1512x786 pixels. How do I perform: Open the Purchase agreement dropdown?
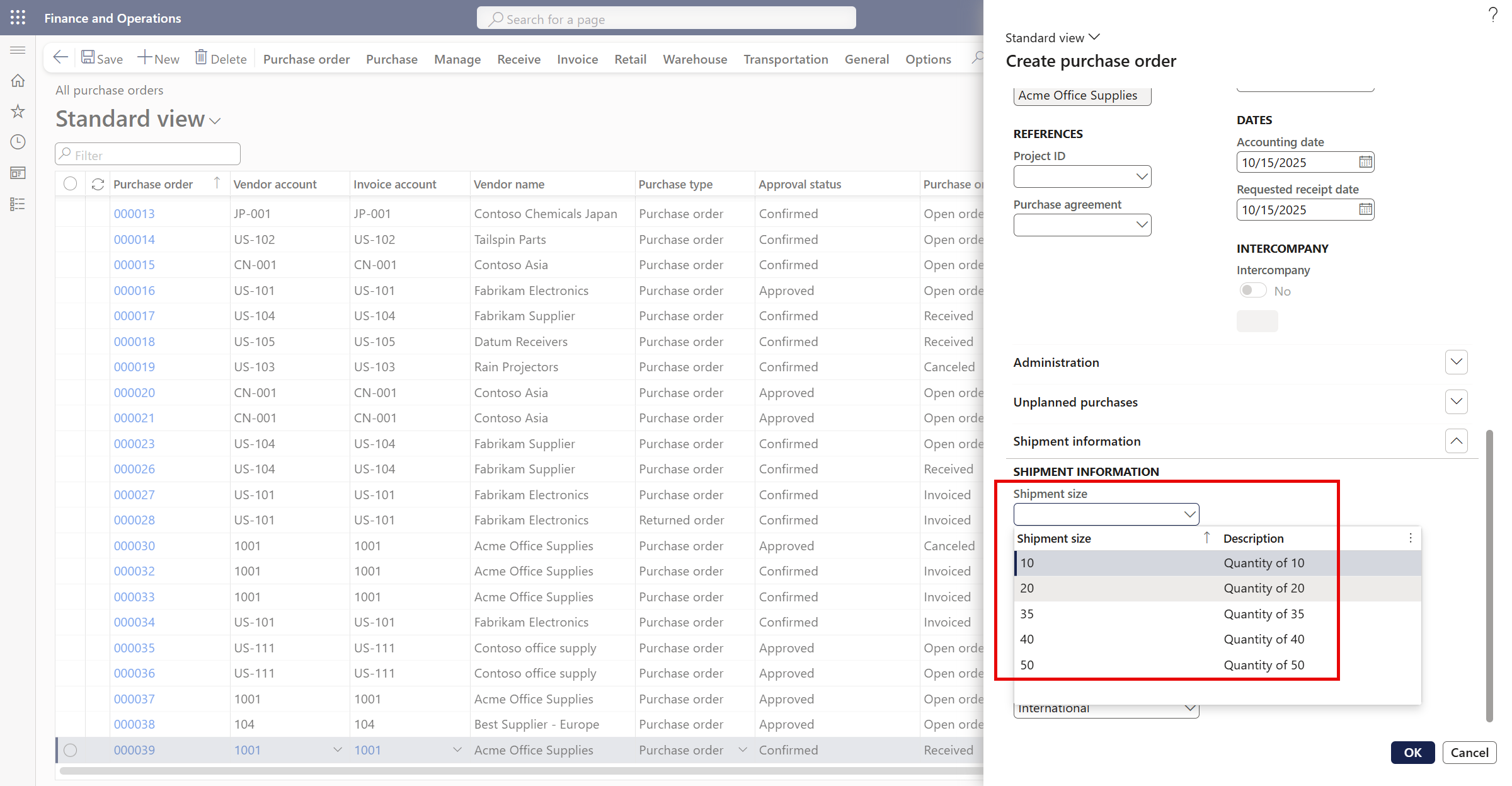pyautogui.click(x=1142, y=225)
